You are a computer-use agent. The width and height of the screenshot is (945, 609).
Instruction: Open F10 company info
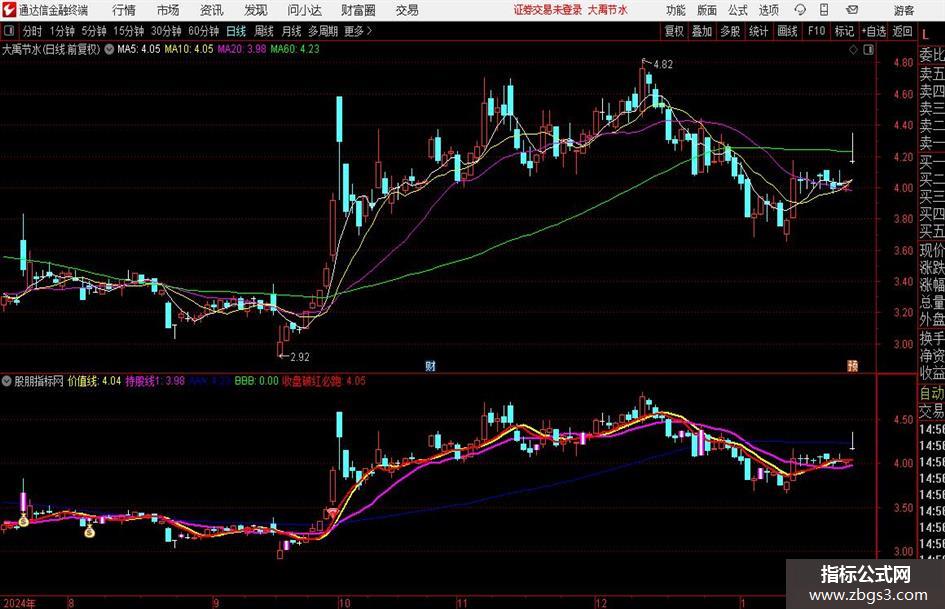click(816, 31)
